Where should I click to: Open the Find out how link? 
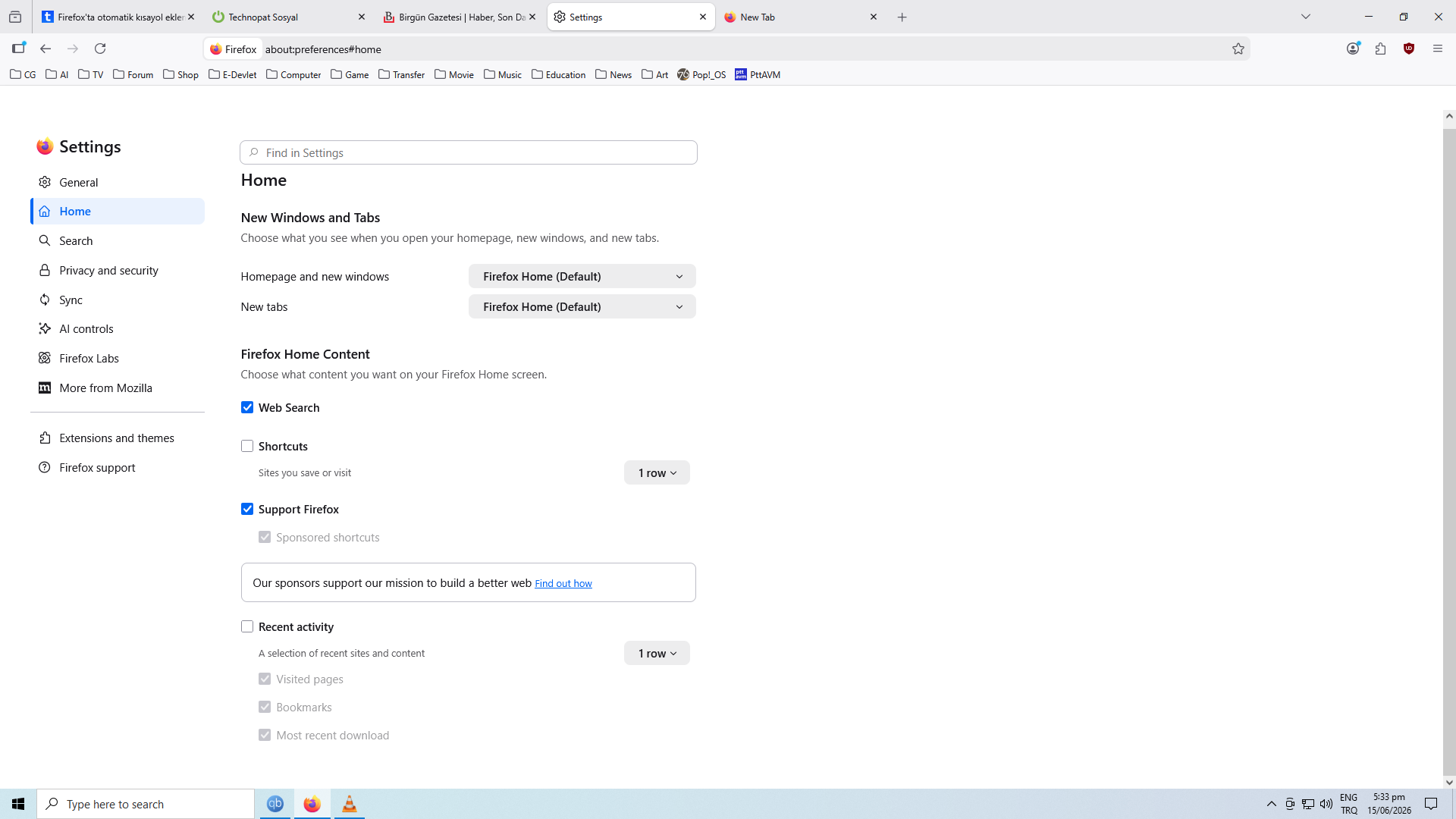tap(563, 583)
